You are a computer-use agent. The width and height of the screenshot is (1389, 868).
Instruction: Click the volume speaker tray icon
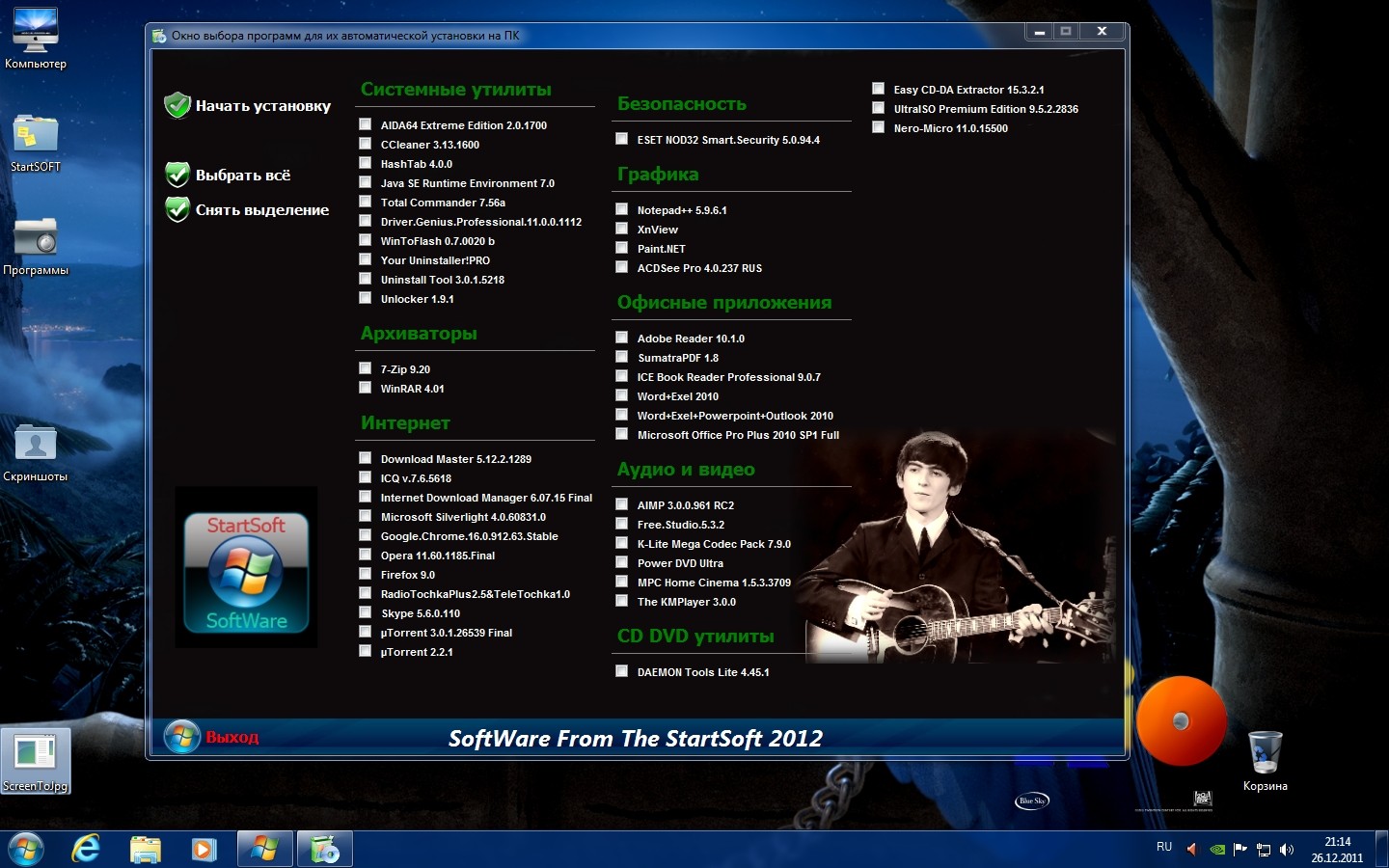click(x=1286, y=850)
